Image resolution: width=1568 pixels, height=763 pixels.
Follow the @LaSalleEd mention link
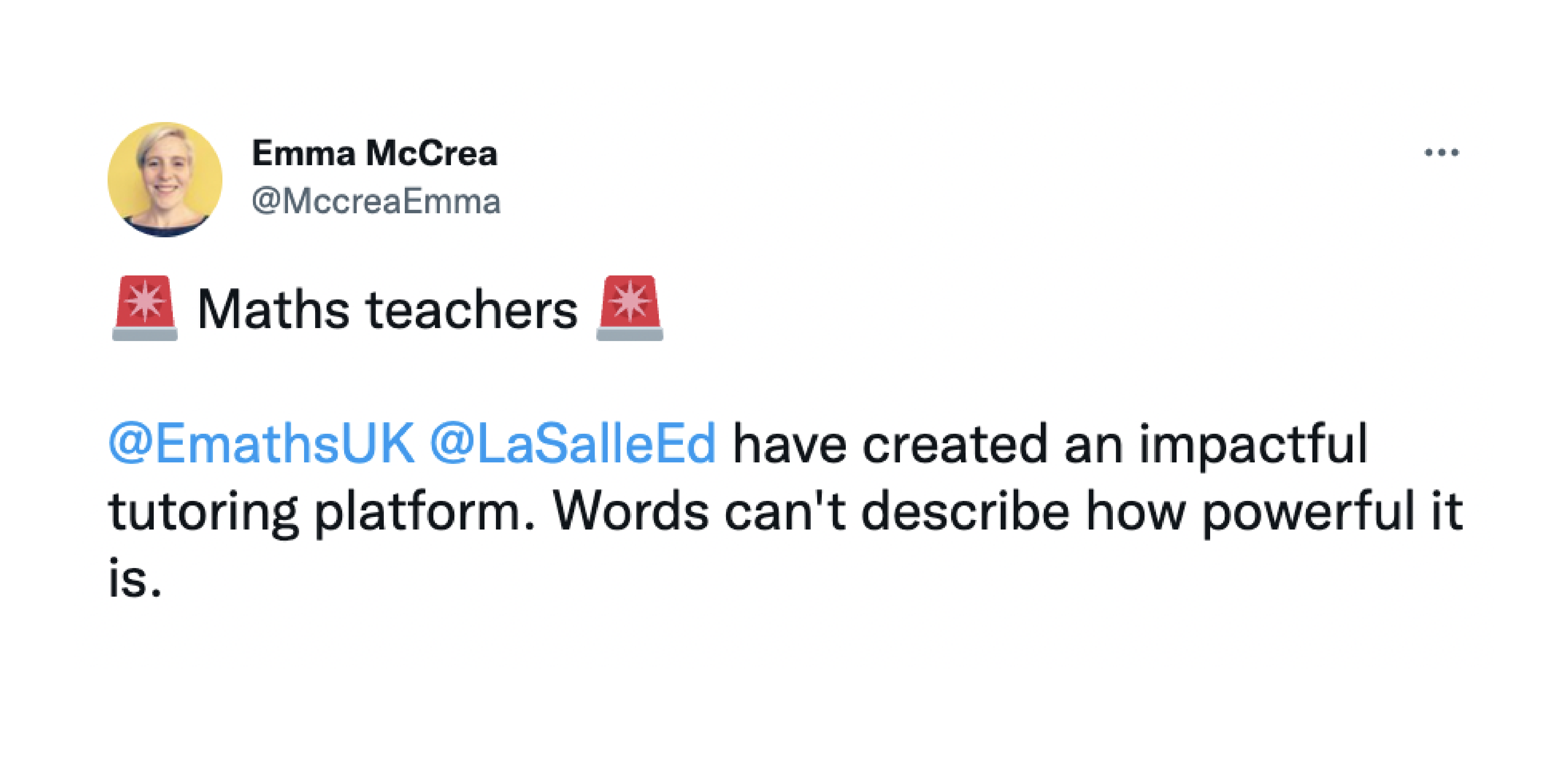573,444
